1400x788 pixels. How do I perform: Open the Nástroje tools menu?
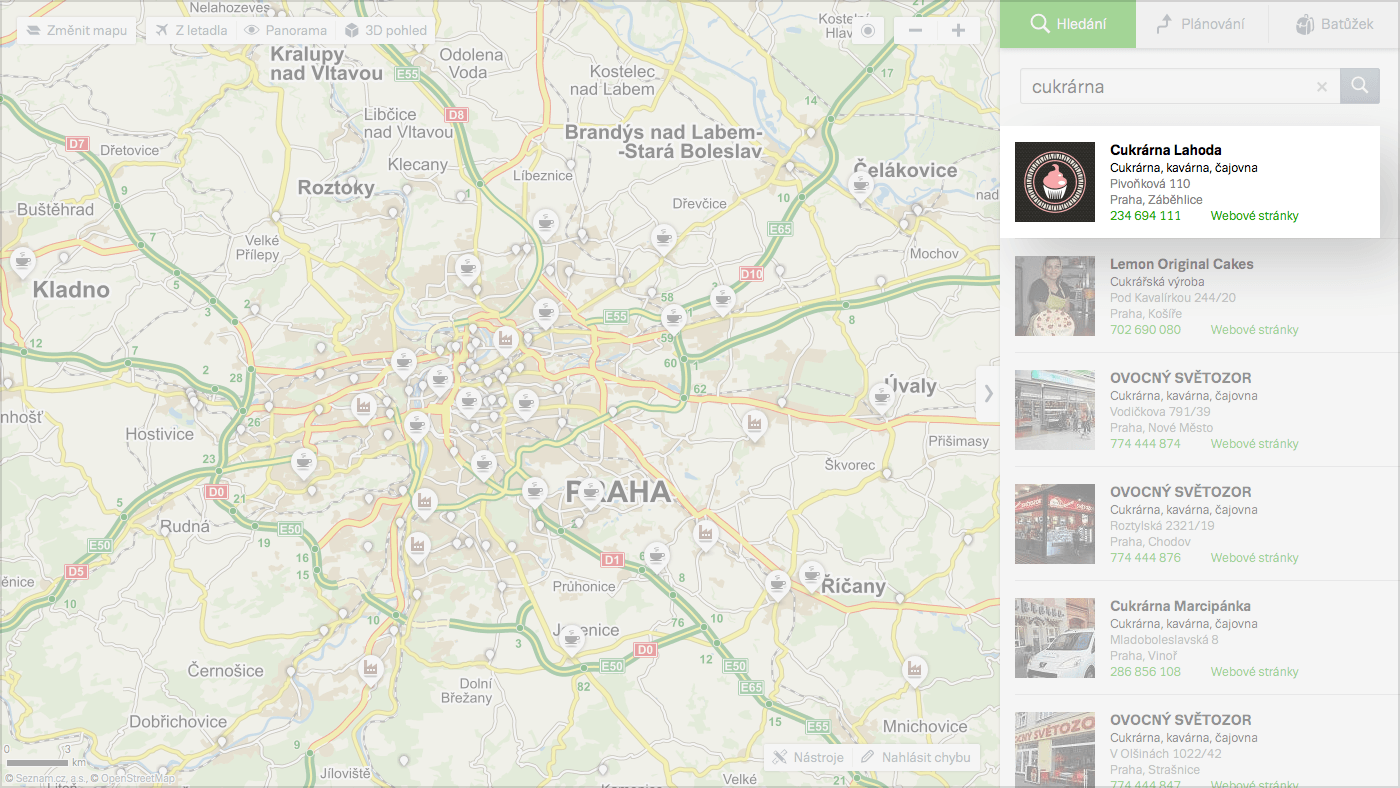(x=808, y=757)
